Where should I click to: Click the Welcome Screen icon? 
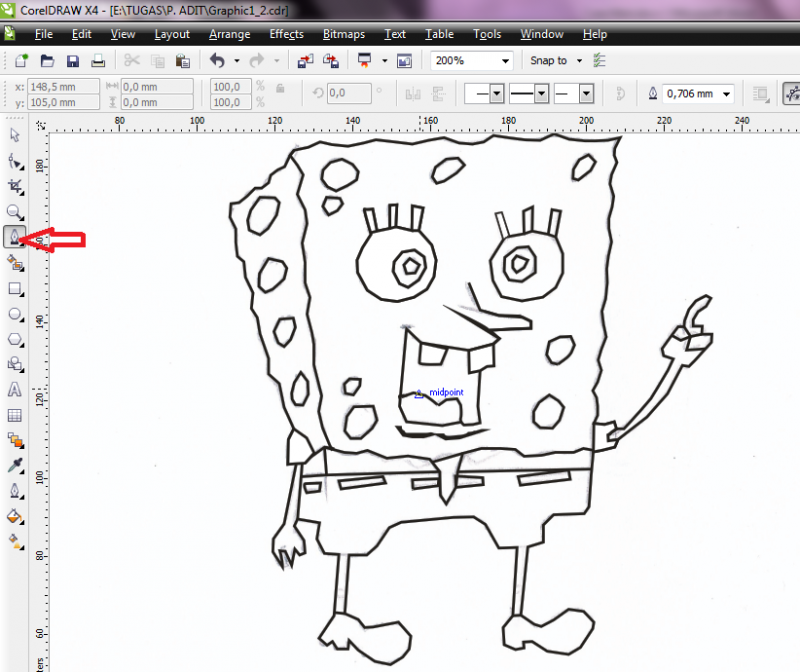pyautogui.click(x=405, y=61)
